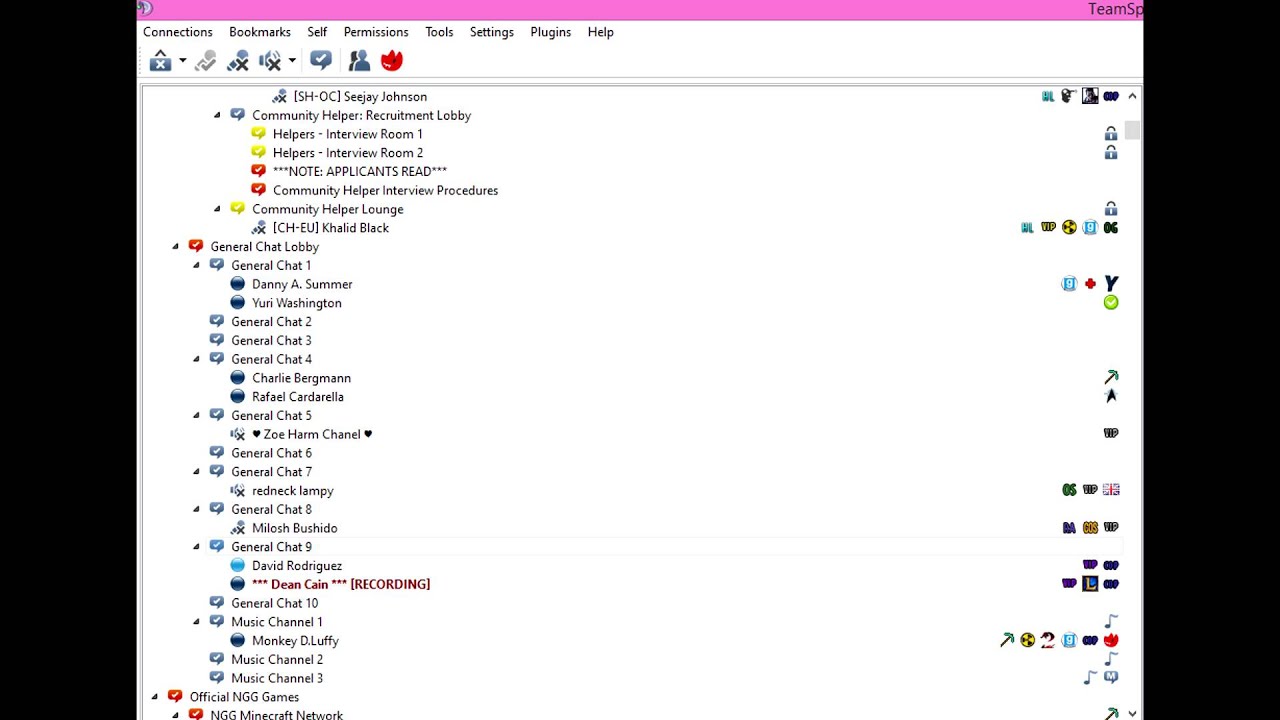
Task: Click Danny A. Summer's dark Y badge
Action: point(1111,284)
